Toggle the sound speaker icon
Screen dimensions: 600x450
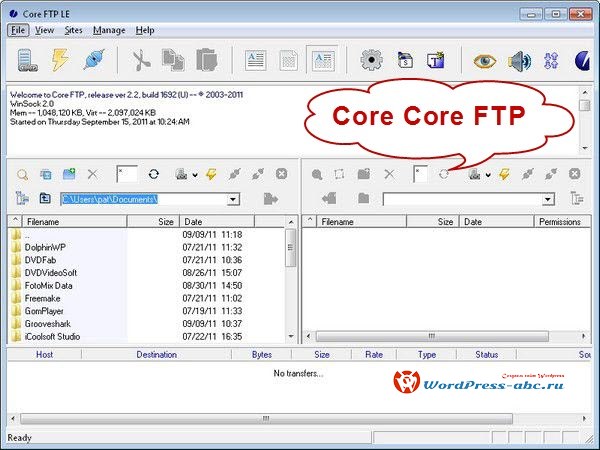(x=519, y=61)
